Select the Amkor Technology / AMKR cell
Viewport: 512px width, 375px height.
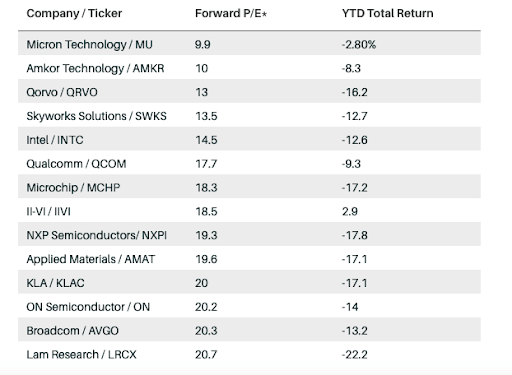click(95, 68)
